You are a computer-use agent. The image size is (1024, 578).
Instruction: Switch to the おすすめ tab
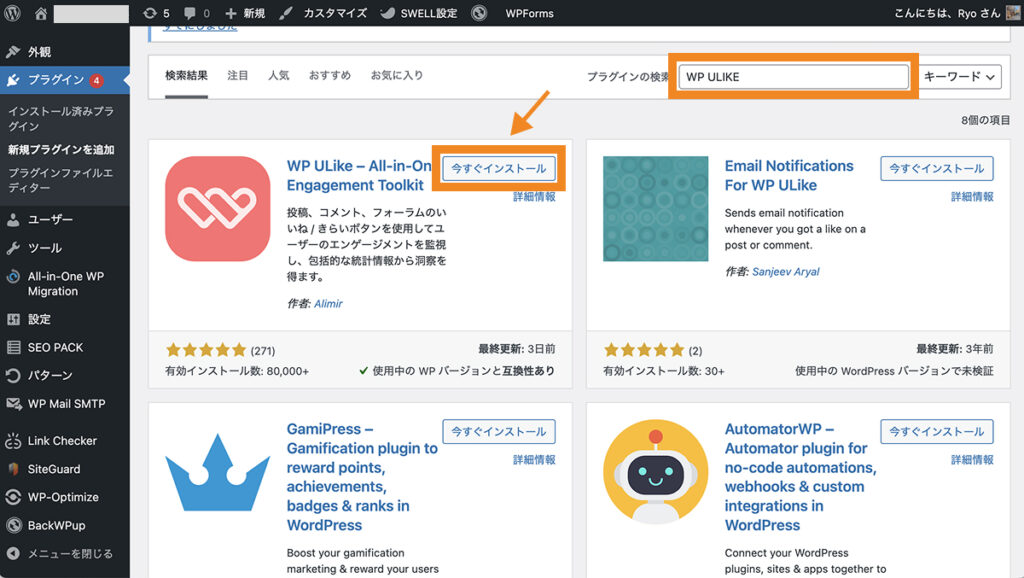click(329, 75)
